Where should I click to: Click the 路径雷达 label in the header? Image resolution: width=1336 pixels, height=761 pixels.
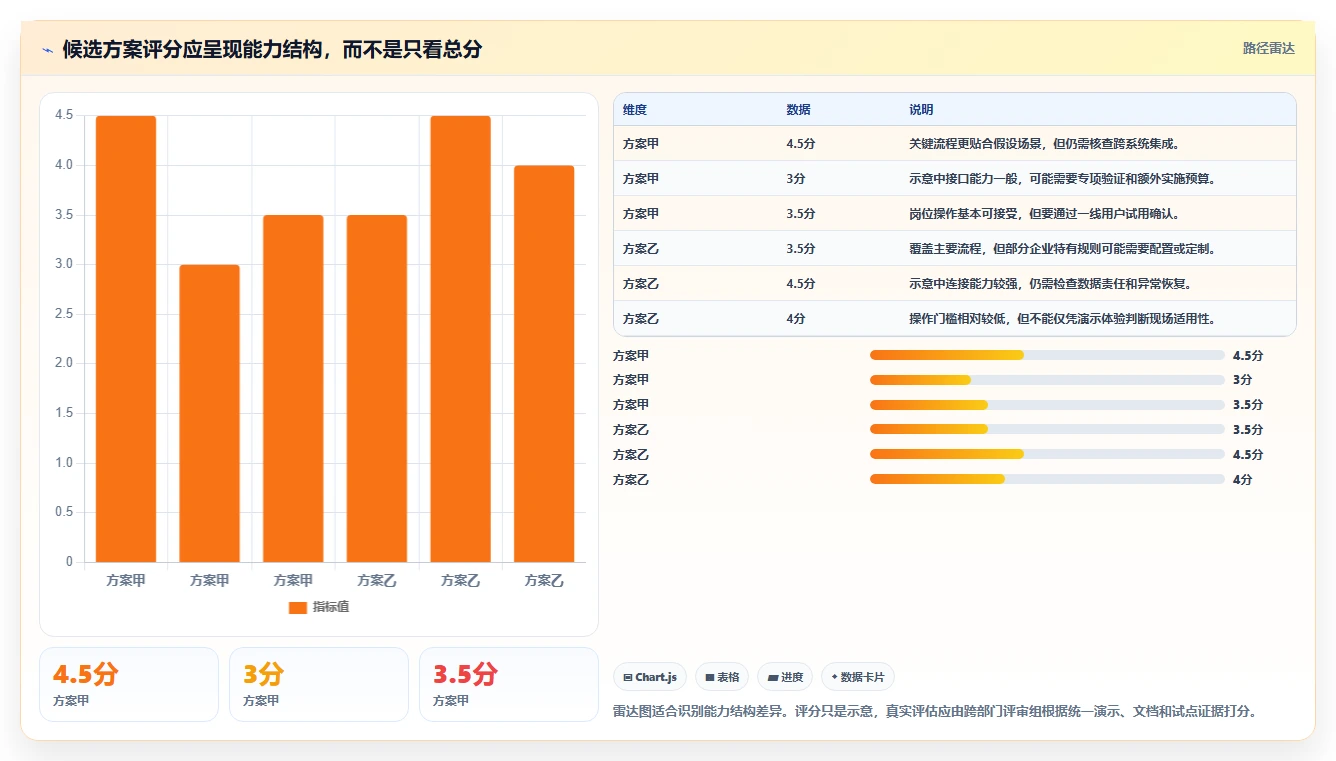(x=1268, y=48)
